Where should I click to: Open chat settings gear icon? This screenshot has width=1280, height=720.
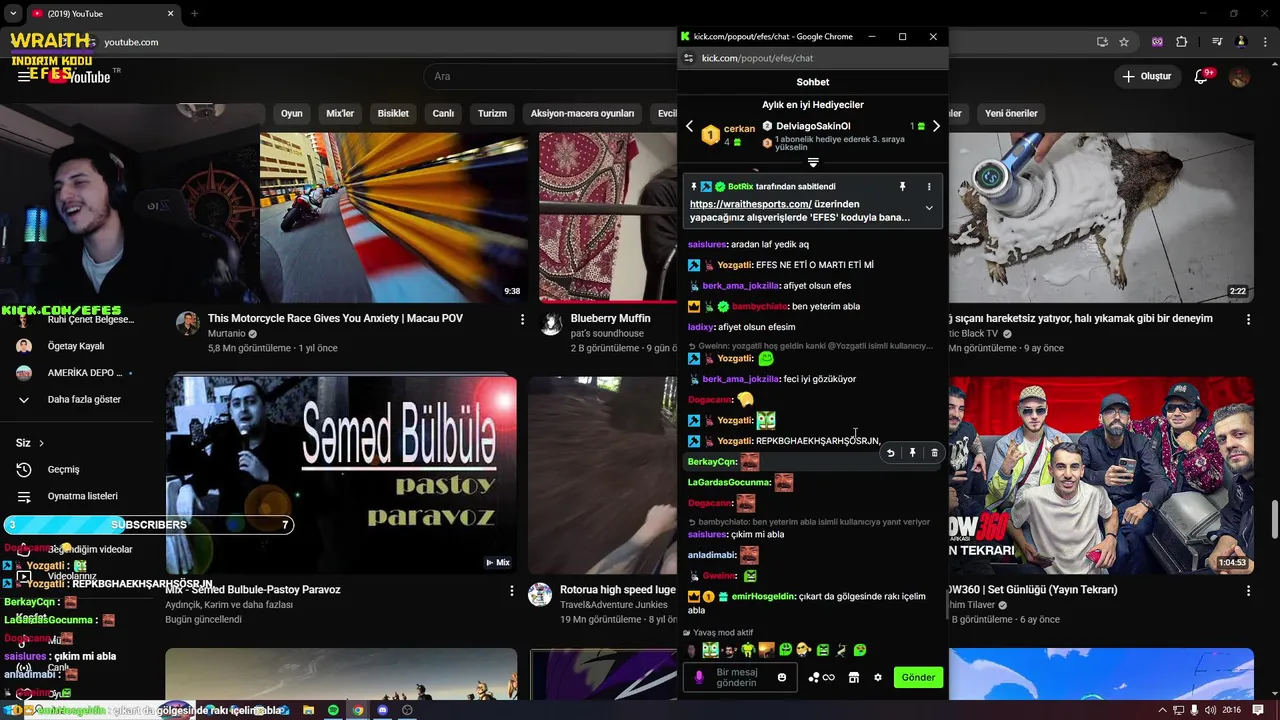click(878, 677)
